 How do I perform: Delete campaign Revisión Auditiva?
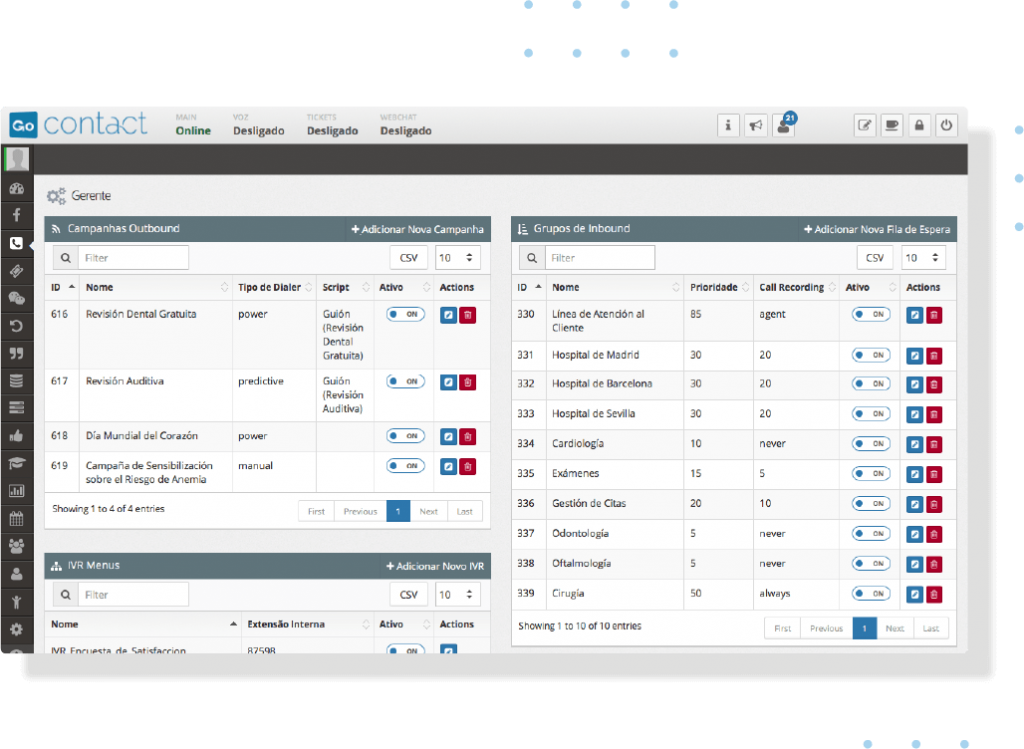[468, 382]
